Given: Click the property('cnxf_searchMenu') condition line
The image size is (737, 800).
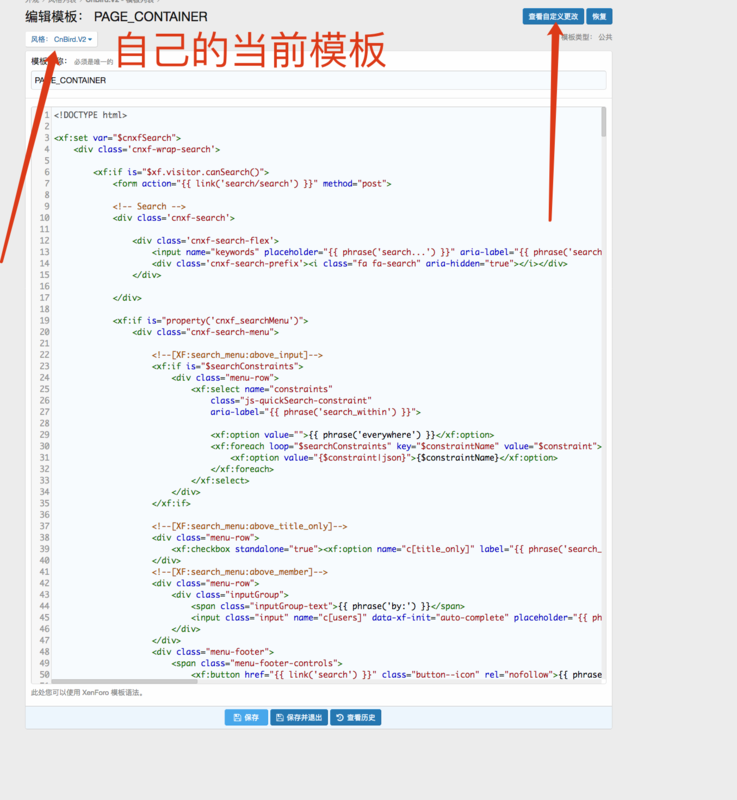Looking at the screenshot, I should click(x=210, y=320).
